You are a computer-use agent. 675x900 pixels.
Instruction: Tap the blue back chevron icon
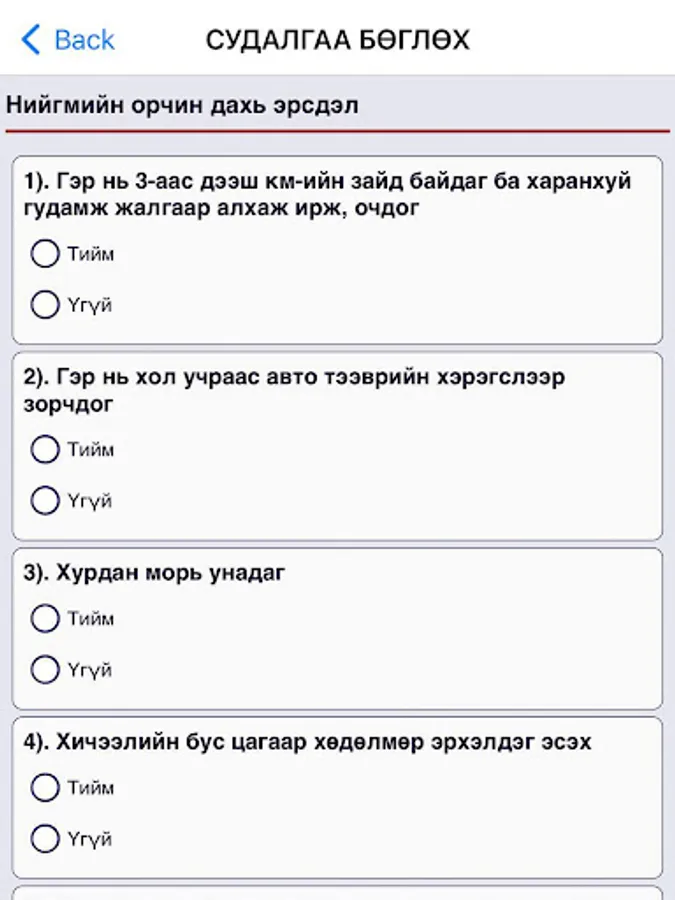(x=31, y=40)
